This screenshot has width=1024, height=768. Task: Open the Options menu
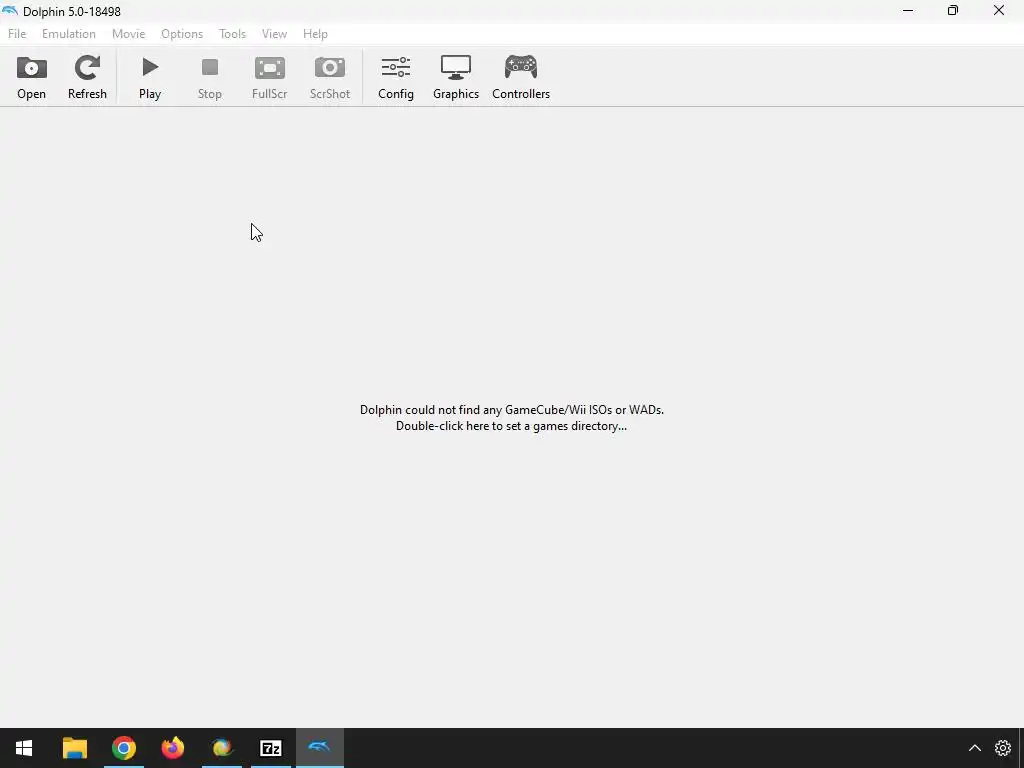(x=182, y=34)
